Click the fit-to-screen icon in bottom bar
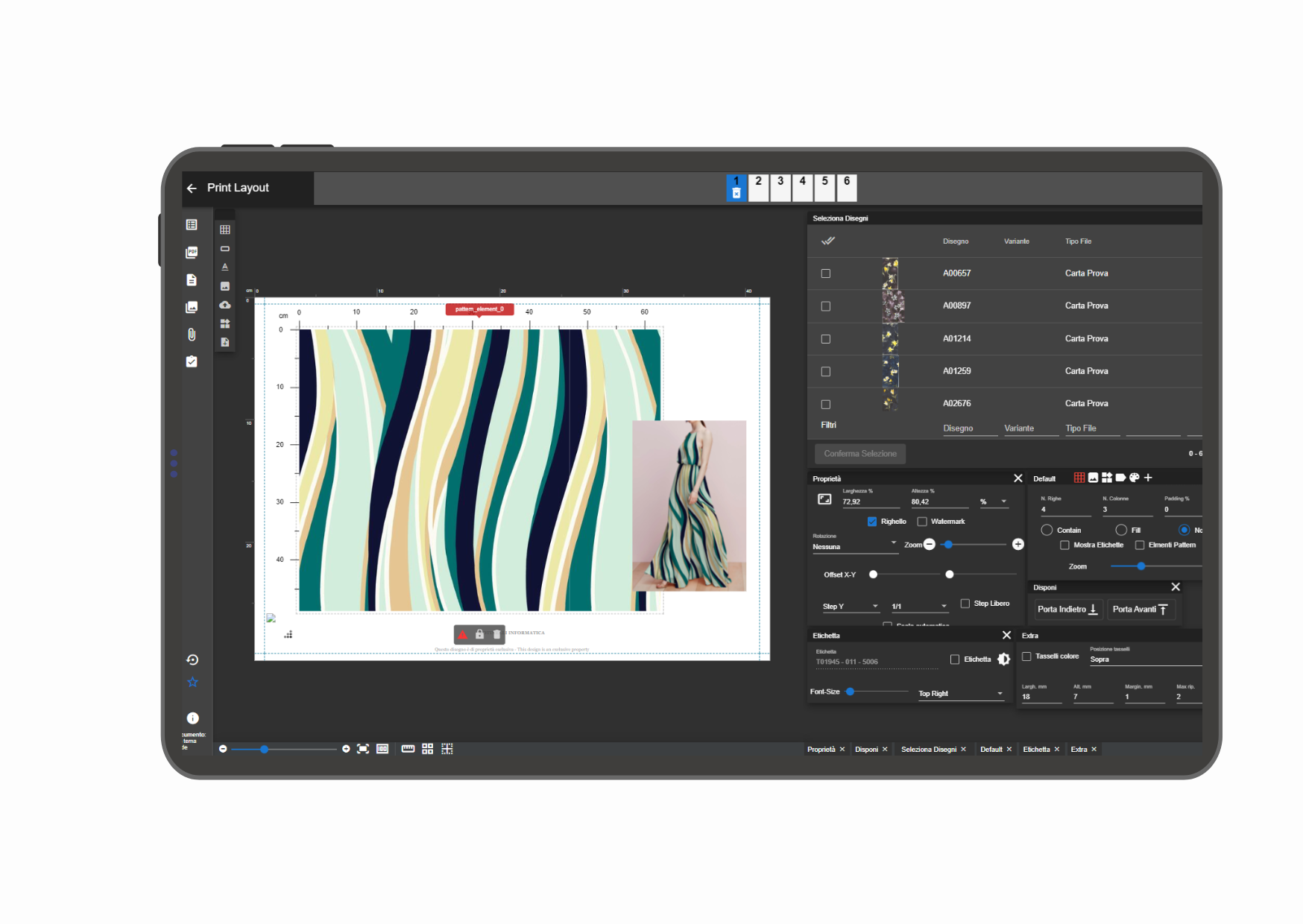This screenshot has height=924, width=1303. coord(363,749)
